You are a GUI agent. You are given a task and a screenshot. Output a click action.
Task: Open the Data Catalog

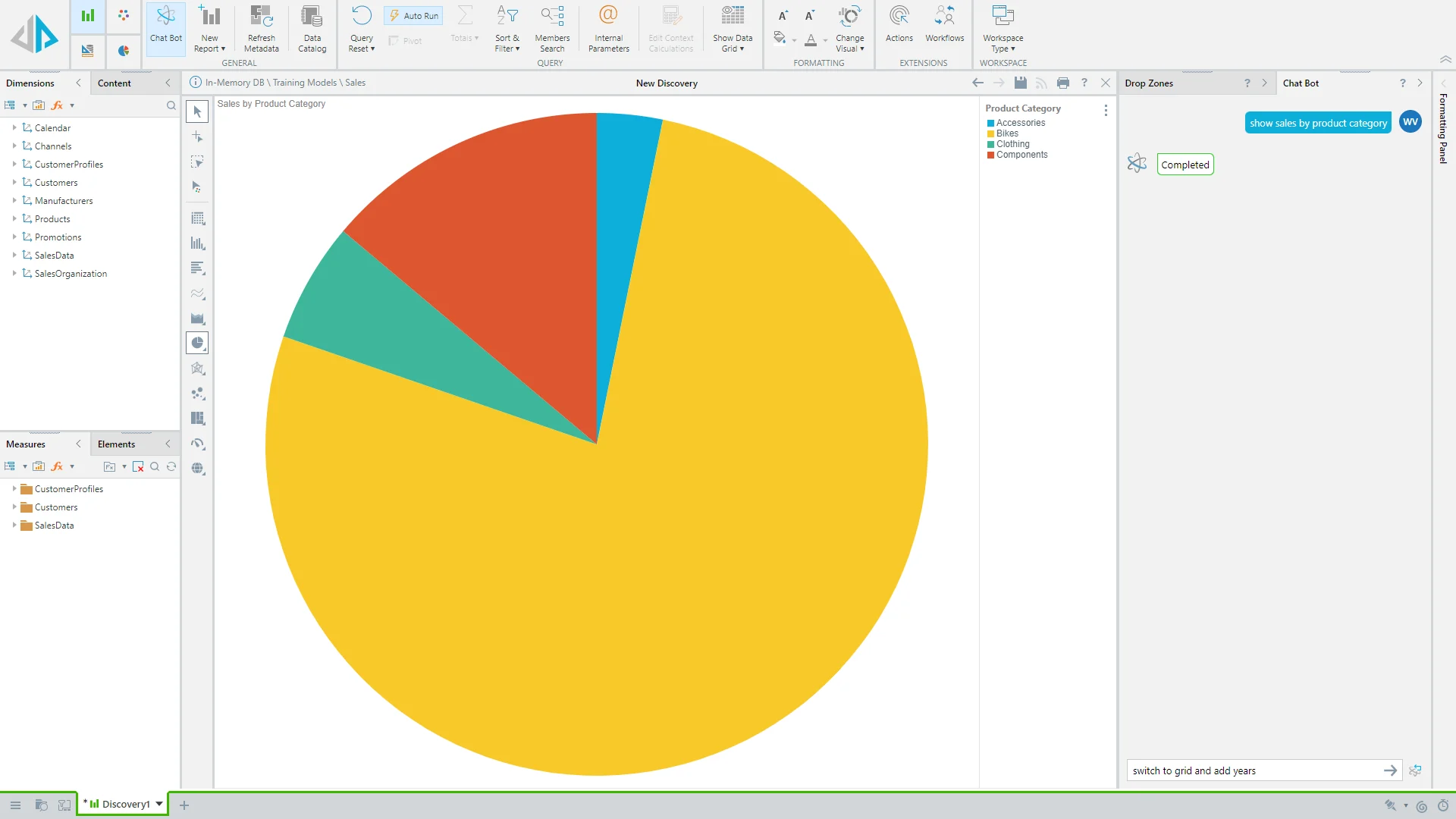(x=312, y=28)
